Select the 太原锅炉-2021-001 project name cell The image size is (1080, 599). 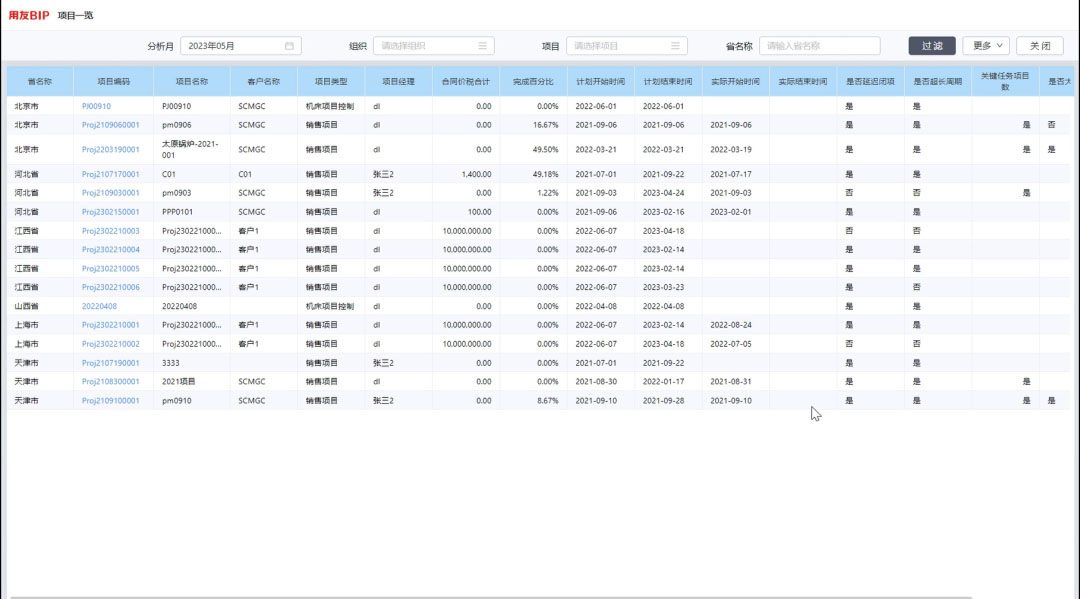point(191,149)
